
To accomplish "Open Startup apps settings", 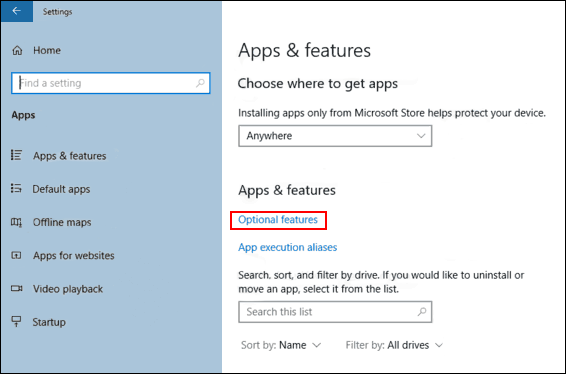I will pos(49,322).
